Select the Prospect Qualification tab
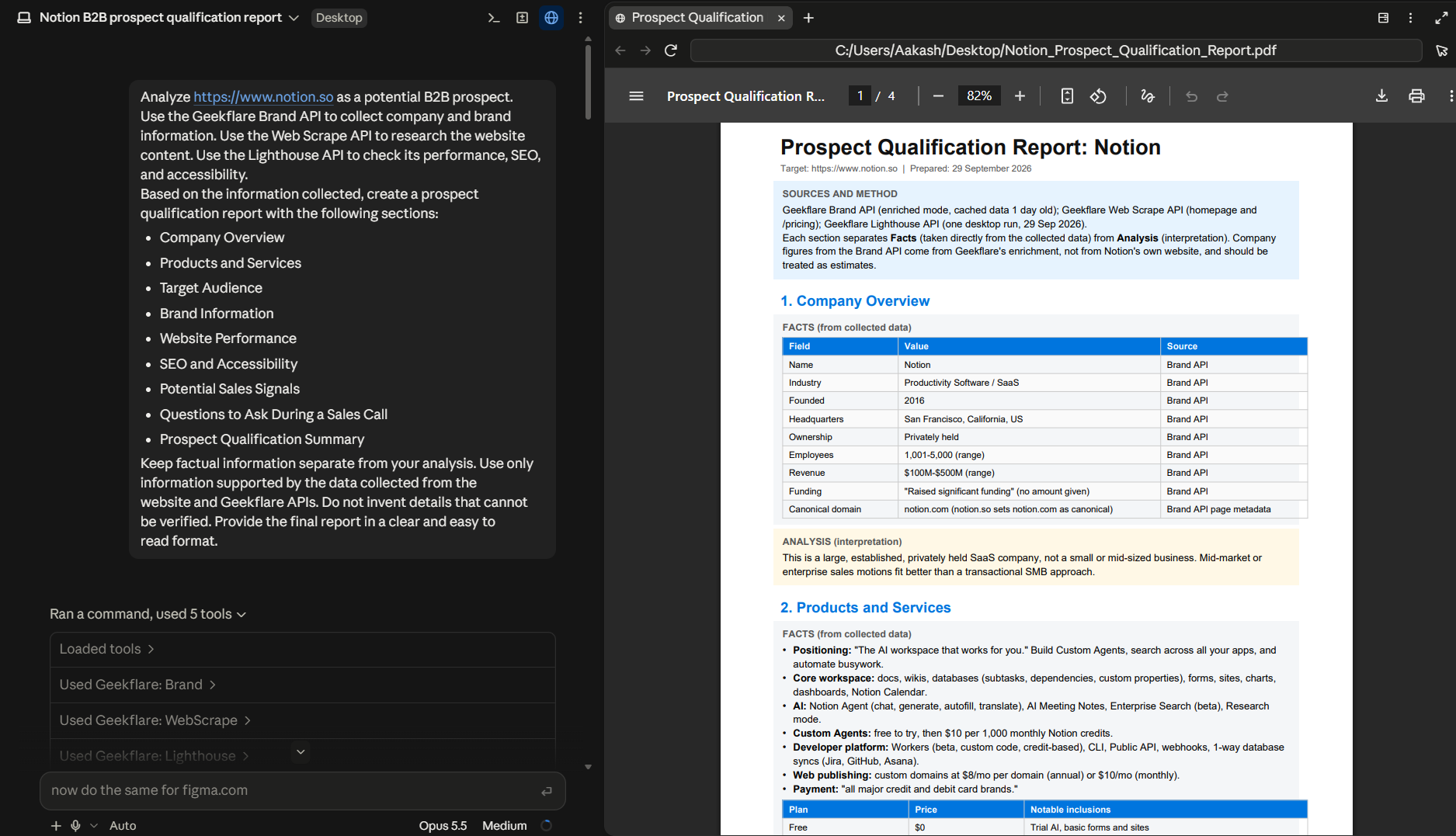Screen dimensions: 1456x836 point(697,18)
